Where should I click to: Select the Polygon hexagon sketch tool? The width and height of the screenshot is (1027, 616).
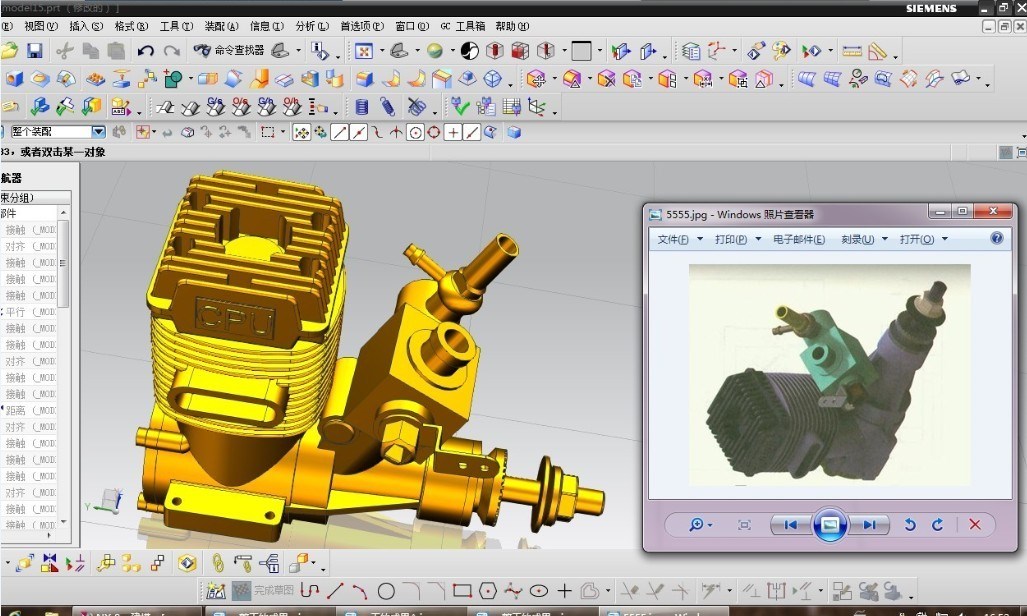point(488,590)
